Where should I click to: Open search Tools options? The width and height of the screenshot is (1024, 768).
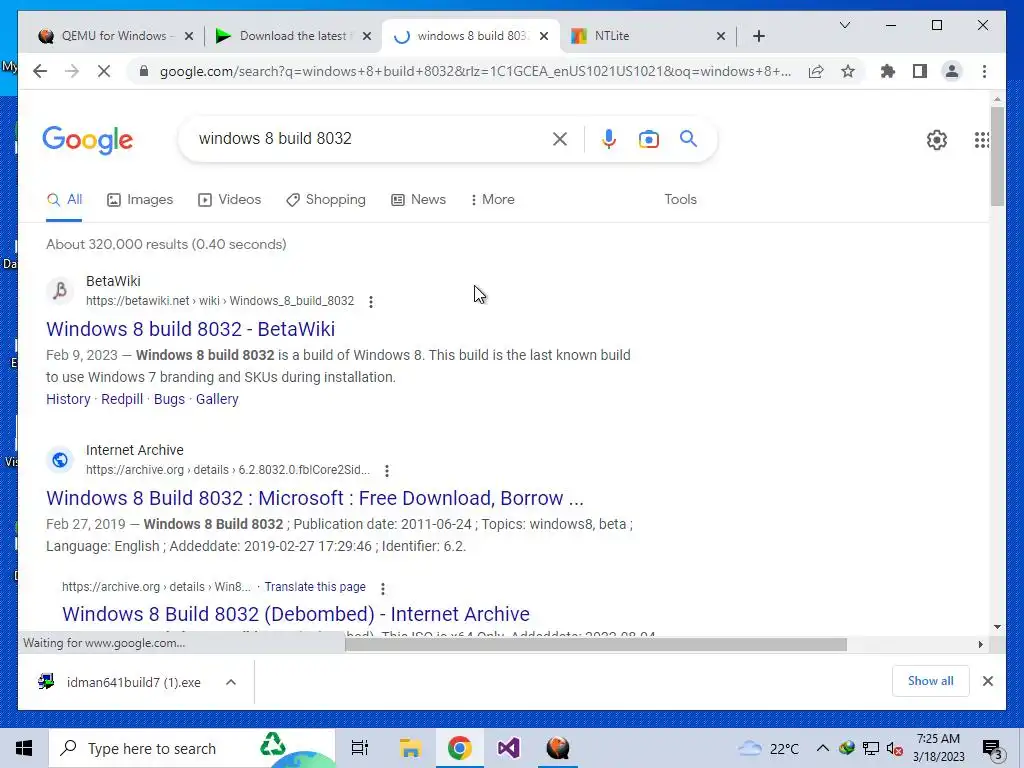click(x=680, y=199)
